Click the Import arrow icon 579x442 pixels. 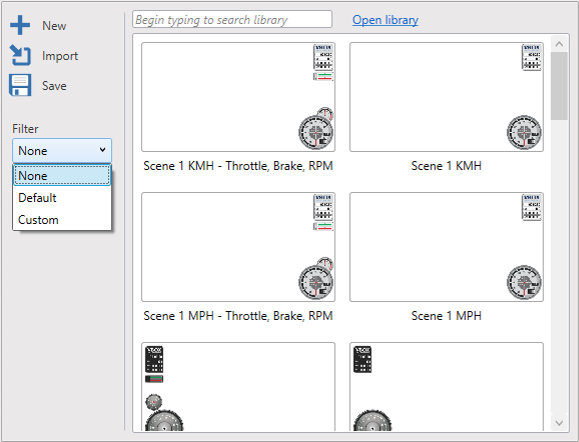click(20, 55)
